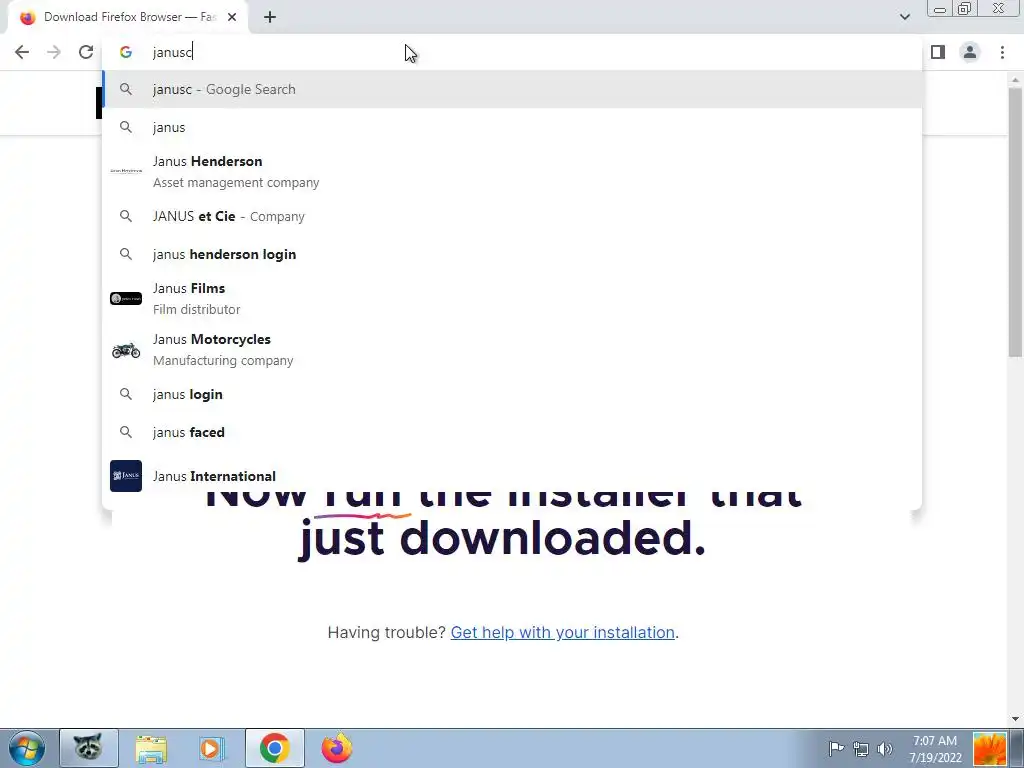Click the page vertical scrollbar thumb
The width and height of the screenshot is (1024, 768).
[1015, 222]
